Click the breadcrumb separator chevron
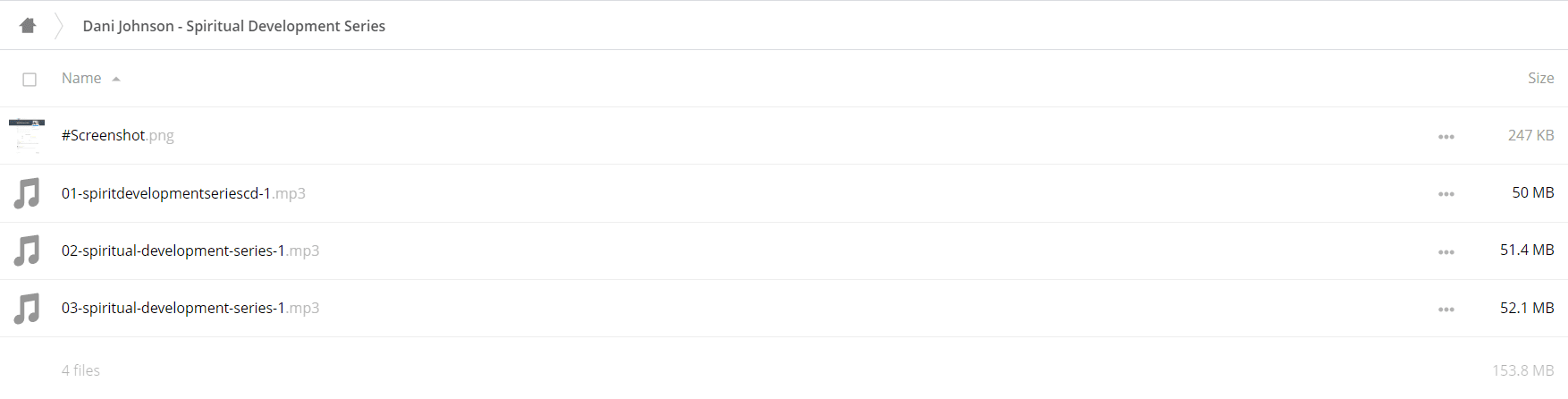 click(59, 25)
